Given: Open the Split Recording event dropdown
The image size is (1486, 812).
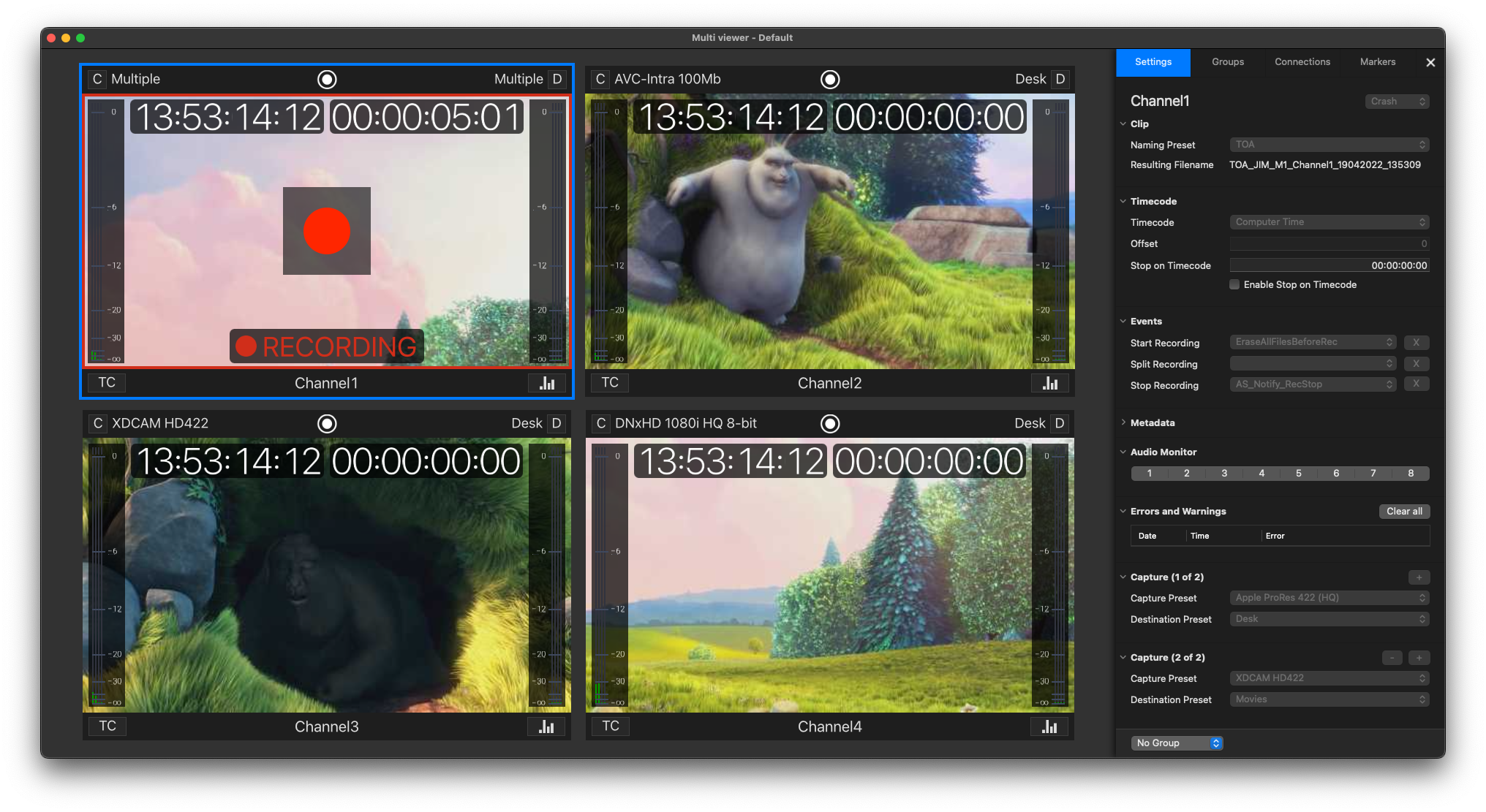Looking at the screenshot, I should point(1313,363).
